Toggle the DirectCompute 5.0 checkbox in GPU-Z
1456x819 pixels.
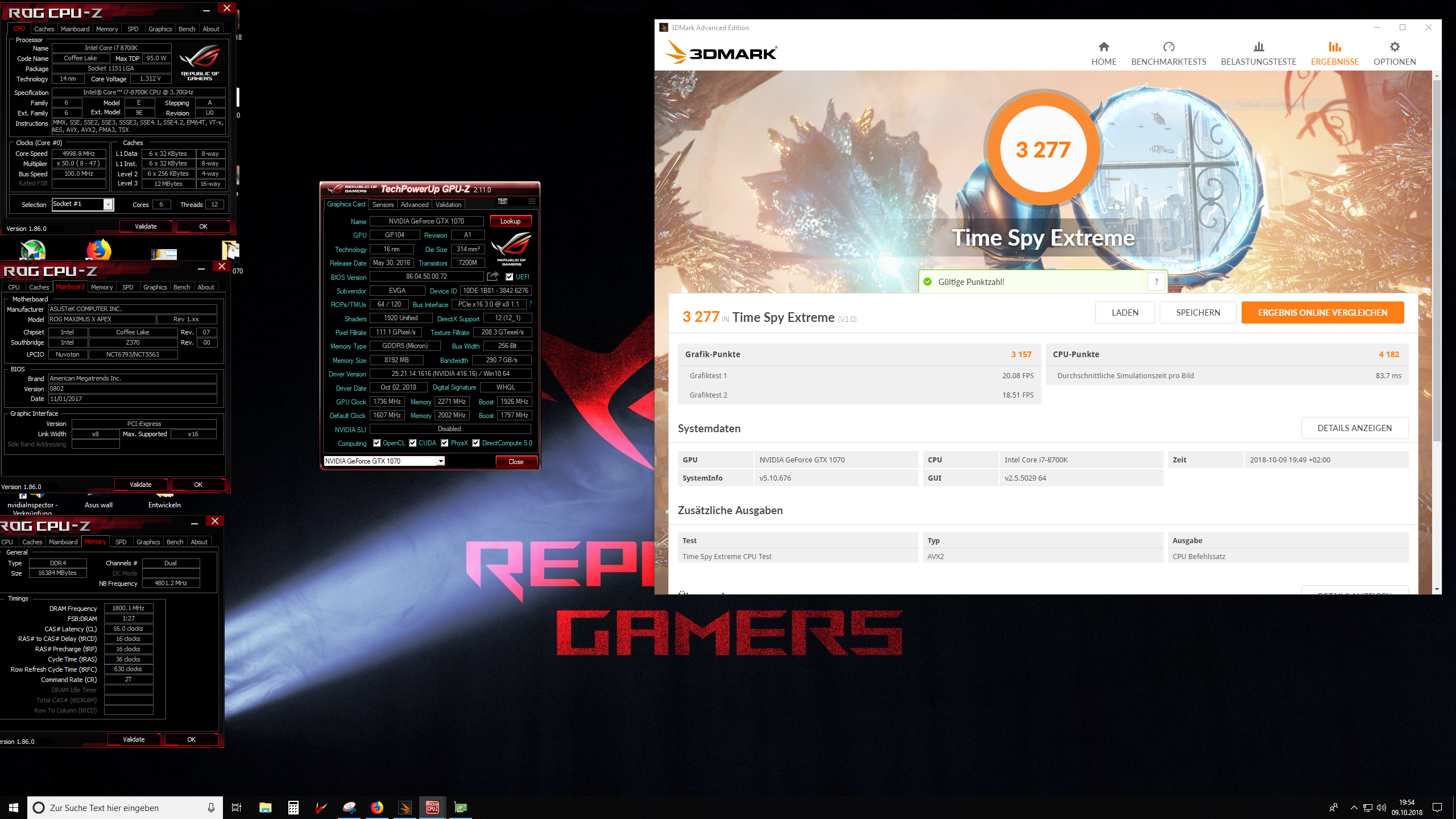click(476, 443)
